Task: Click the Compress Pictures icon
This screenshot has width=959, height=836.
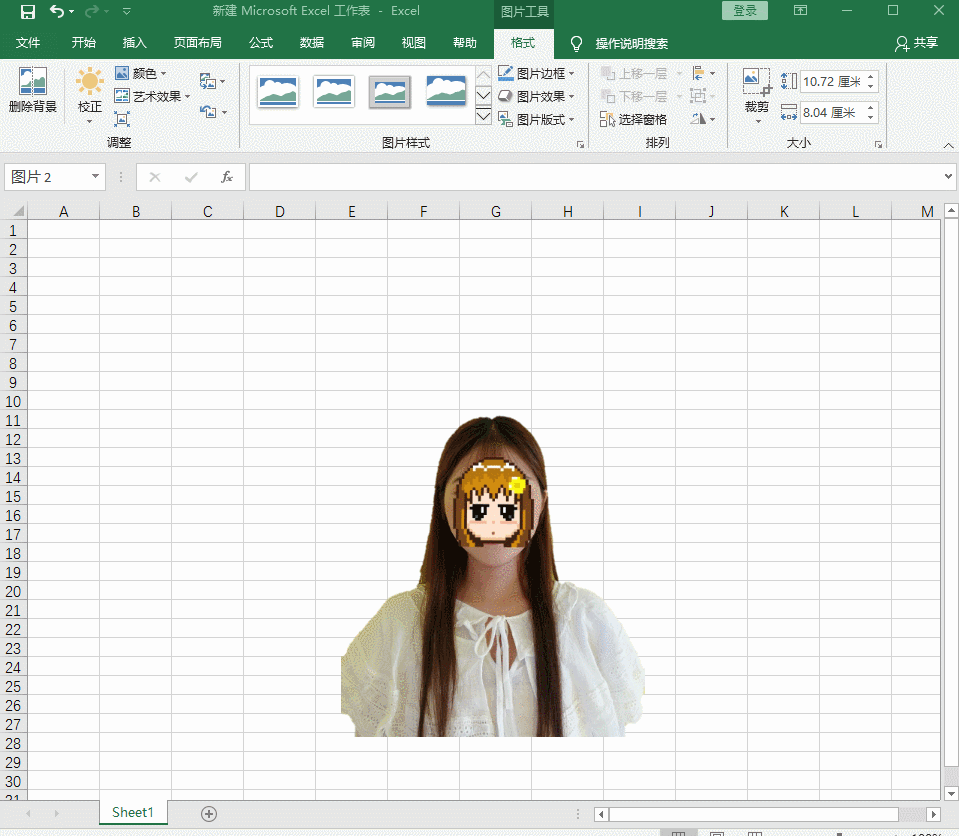Action: pyautogui.click(x=122, y=119)
